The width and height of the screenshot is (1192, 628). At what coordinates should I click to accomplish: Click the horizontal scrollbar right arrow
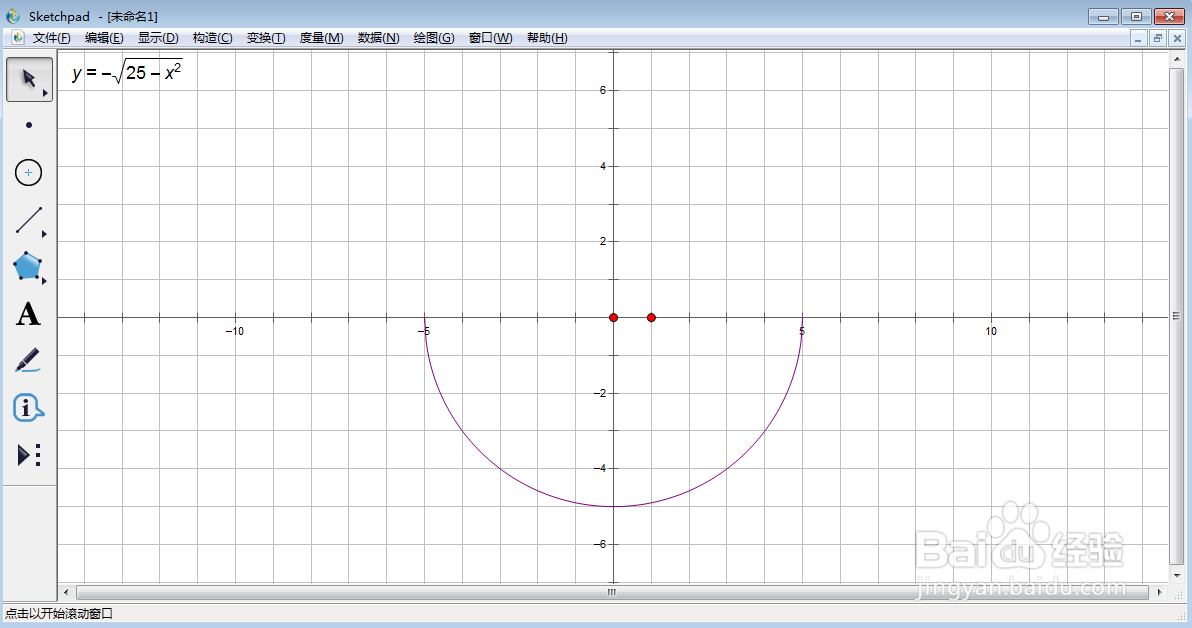point(1159,592)
